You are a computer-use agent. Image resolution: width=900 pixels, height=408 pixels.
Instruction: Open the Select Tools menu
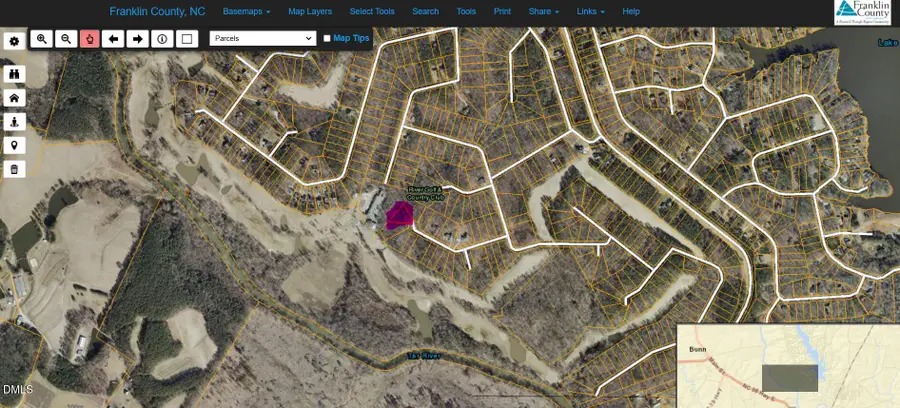(372, 11)
